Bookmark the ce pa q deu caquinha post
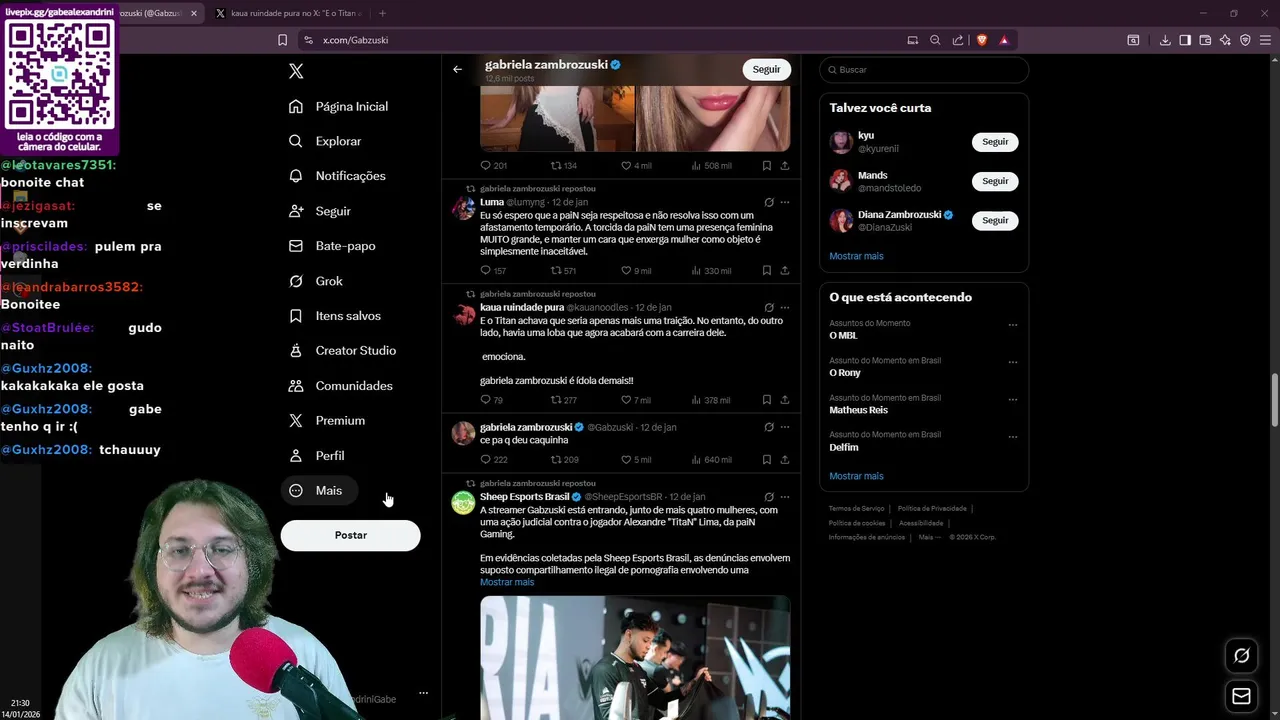 click(767, 460)
